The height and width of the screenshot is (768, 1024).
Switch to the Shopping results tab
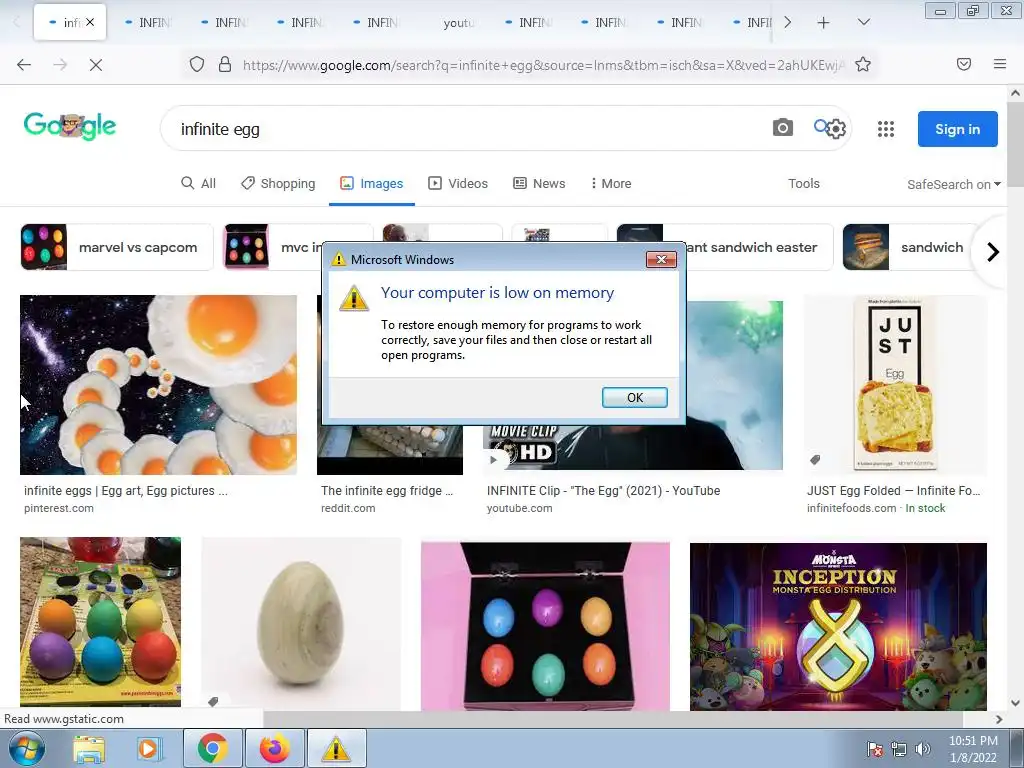(278, 184)
